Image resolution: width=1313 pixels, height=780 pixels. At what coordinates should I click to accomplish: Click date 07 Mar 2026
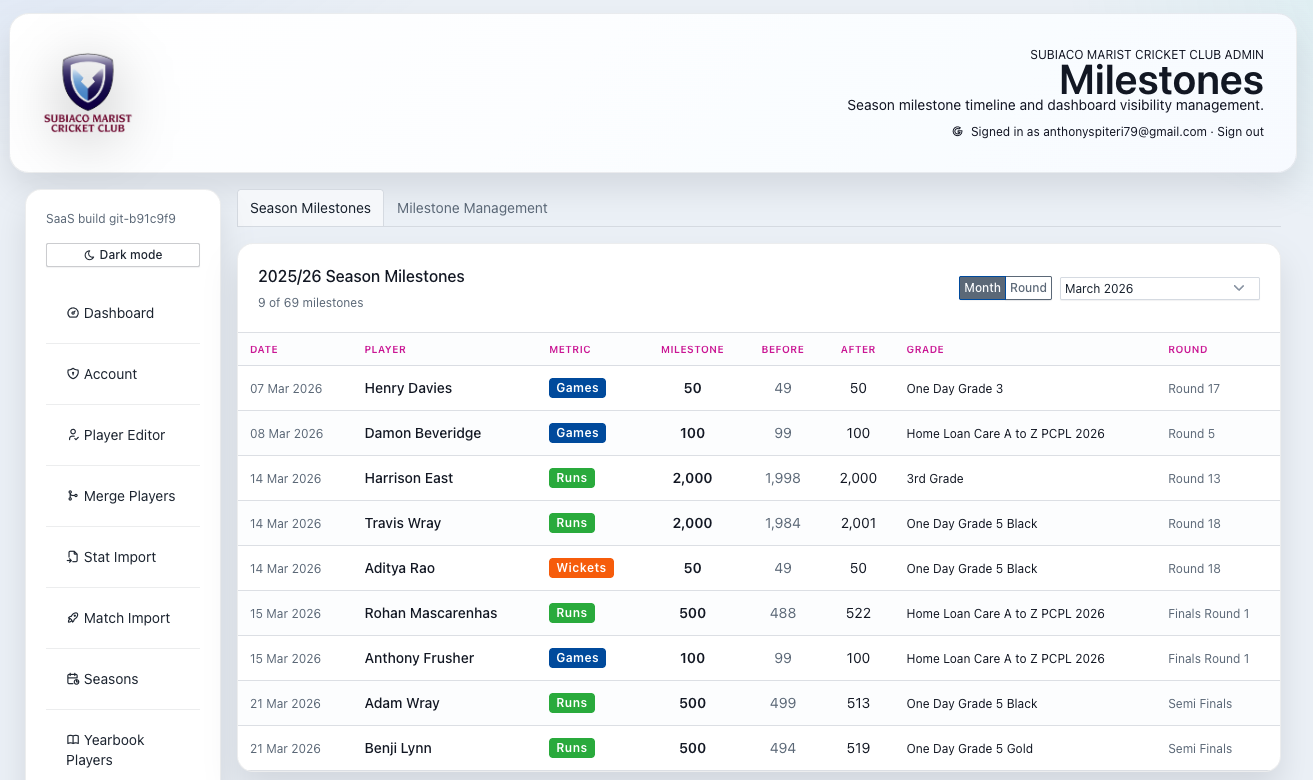(286, 388)
